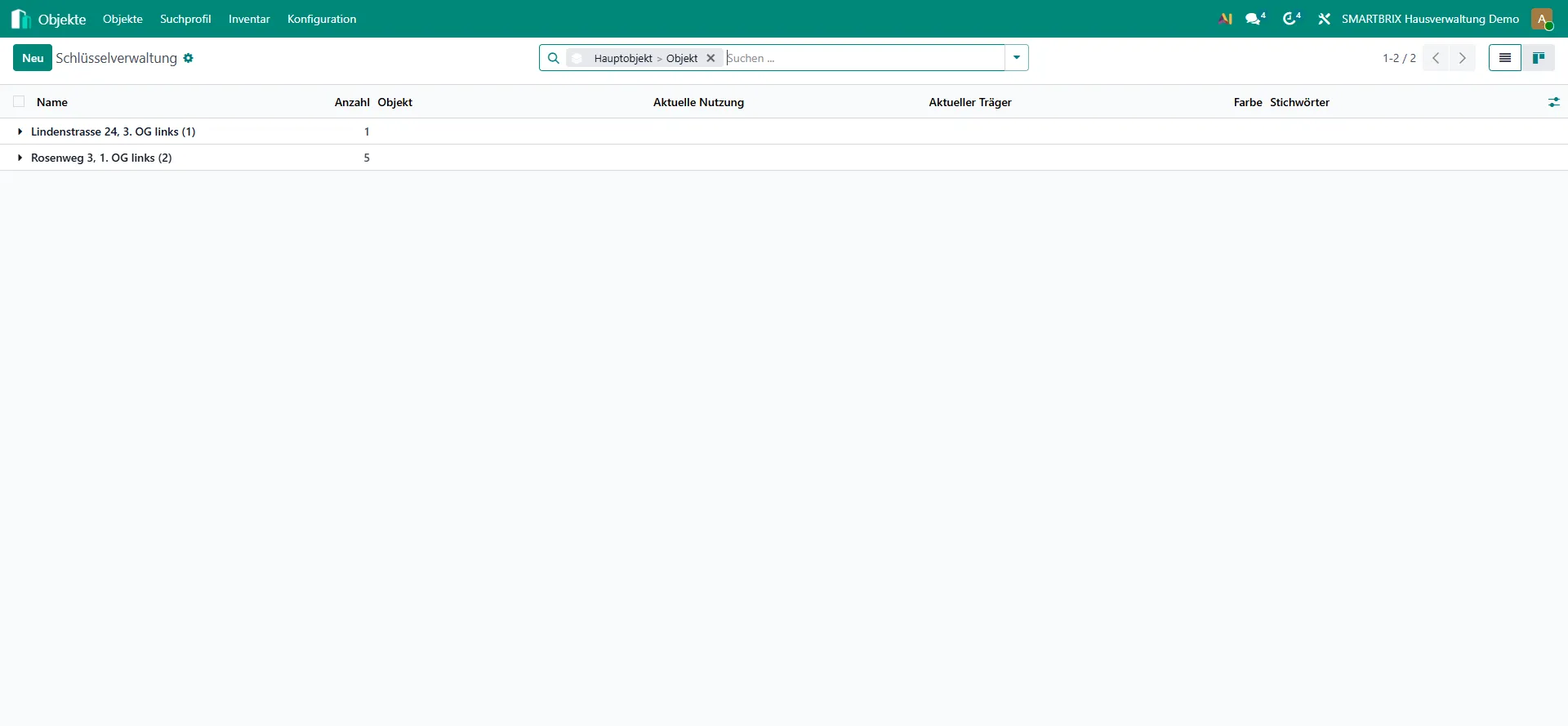Toggle the select-all checkbox in header
The width and height of the screenshot is (1568, 726).
click(19, 102)
